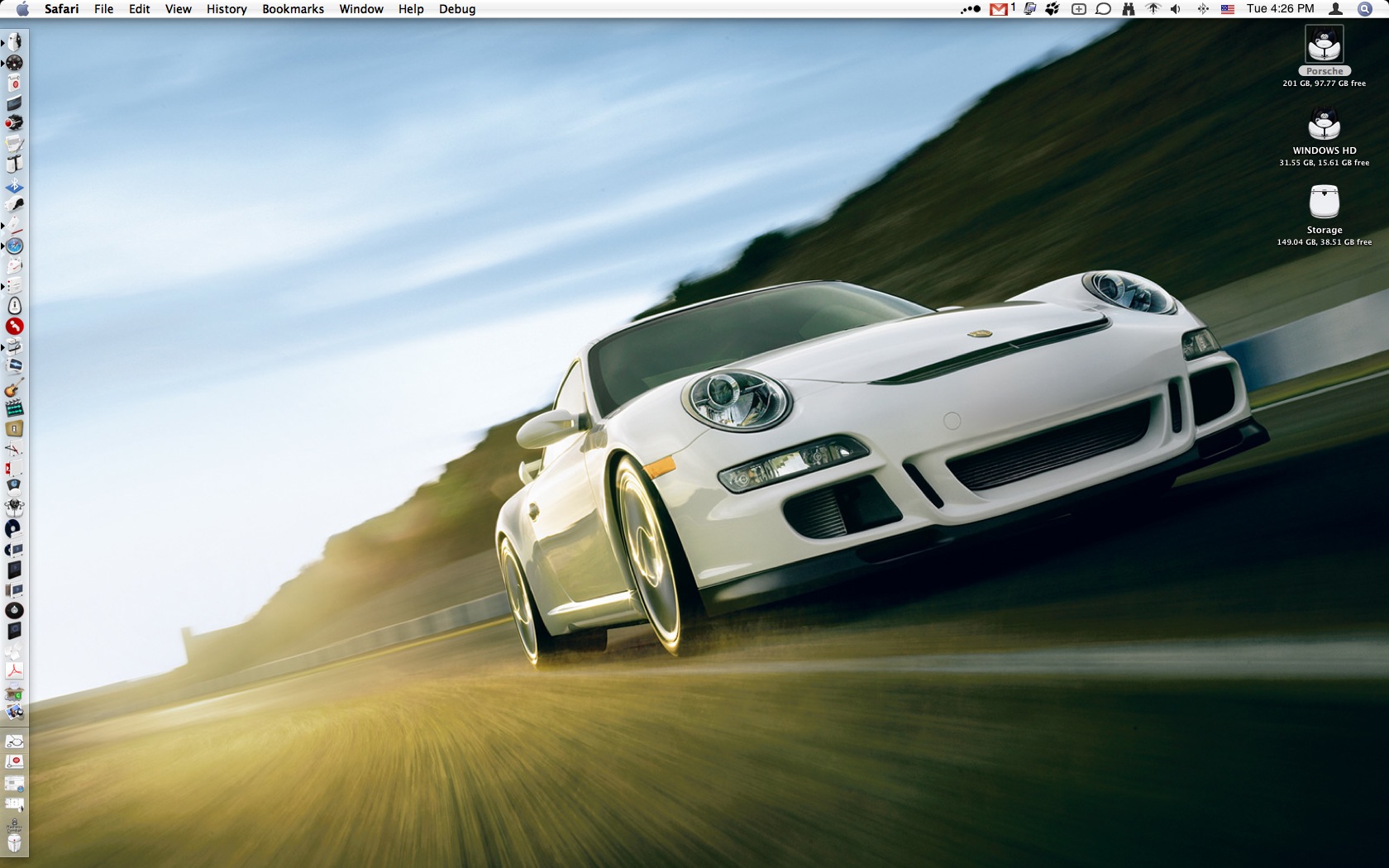
Task: Open the Window menu
Action: pyautogui.click(x=361, y=9)
